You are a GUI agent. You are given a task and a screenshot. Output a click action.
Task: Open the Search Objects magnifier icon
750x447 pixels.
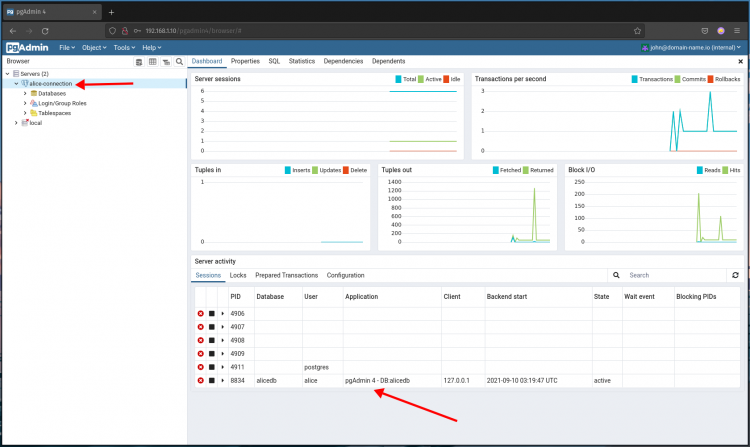pos(179,62)
